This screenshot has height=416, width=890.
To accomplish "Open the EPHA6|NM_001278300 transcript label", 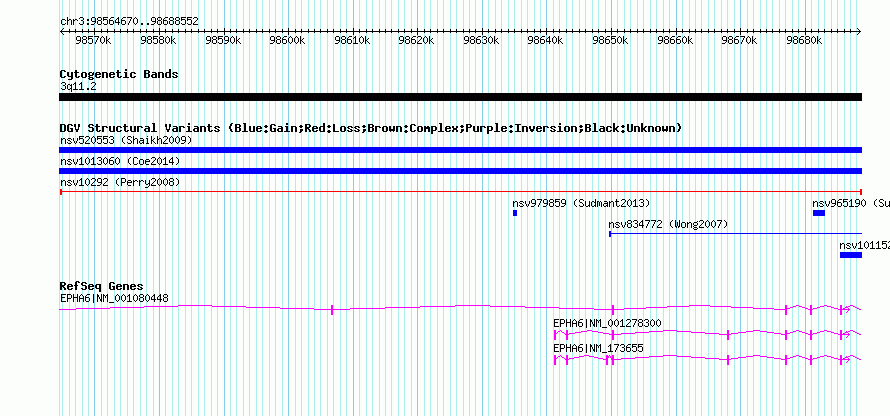I will (x=607, y=323).
